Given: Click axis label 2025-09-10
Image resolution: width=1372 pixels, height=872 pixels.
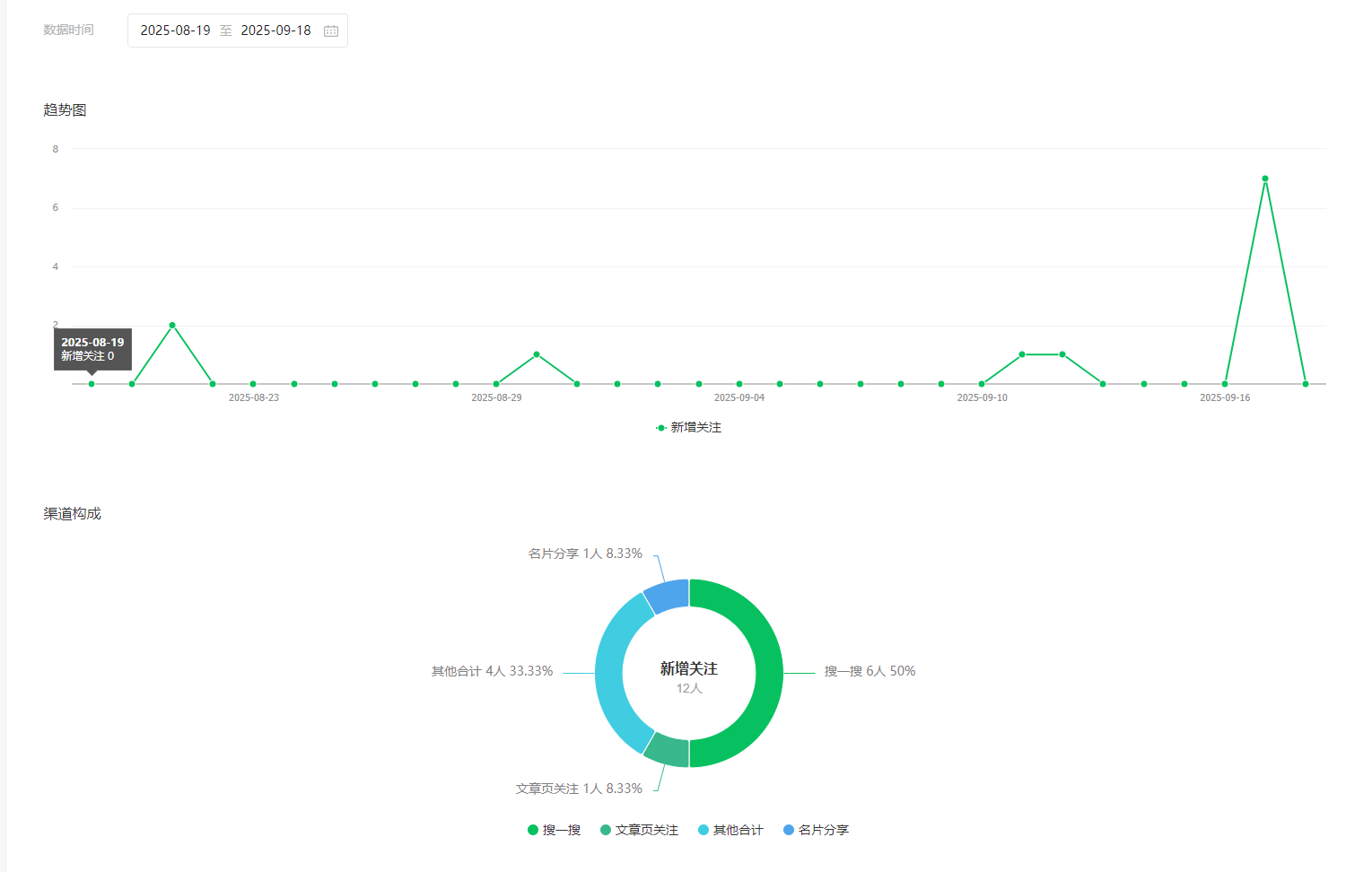Looking at the screenshot, I should (x=982, y=397).
